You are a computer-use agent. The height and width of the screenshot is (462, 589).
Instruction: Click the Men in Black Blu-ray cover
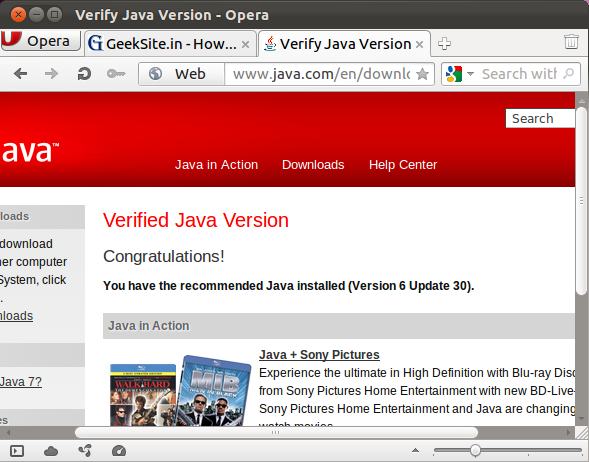[214, 391]
